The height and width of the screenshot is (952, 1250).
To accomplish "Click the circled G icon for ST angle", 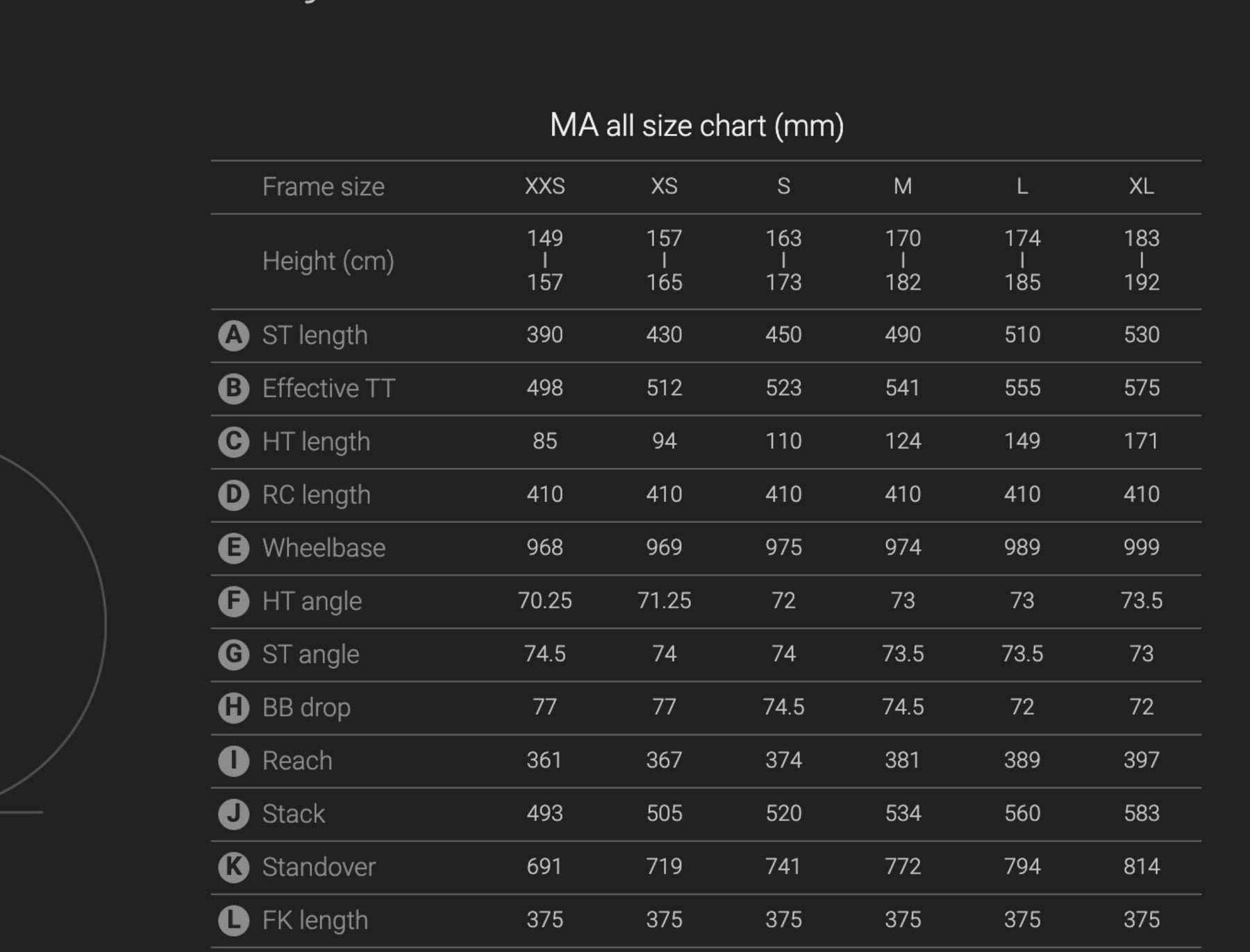I will tap(234, 654).
